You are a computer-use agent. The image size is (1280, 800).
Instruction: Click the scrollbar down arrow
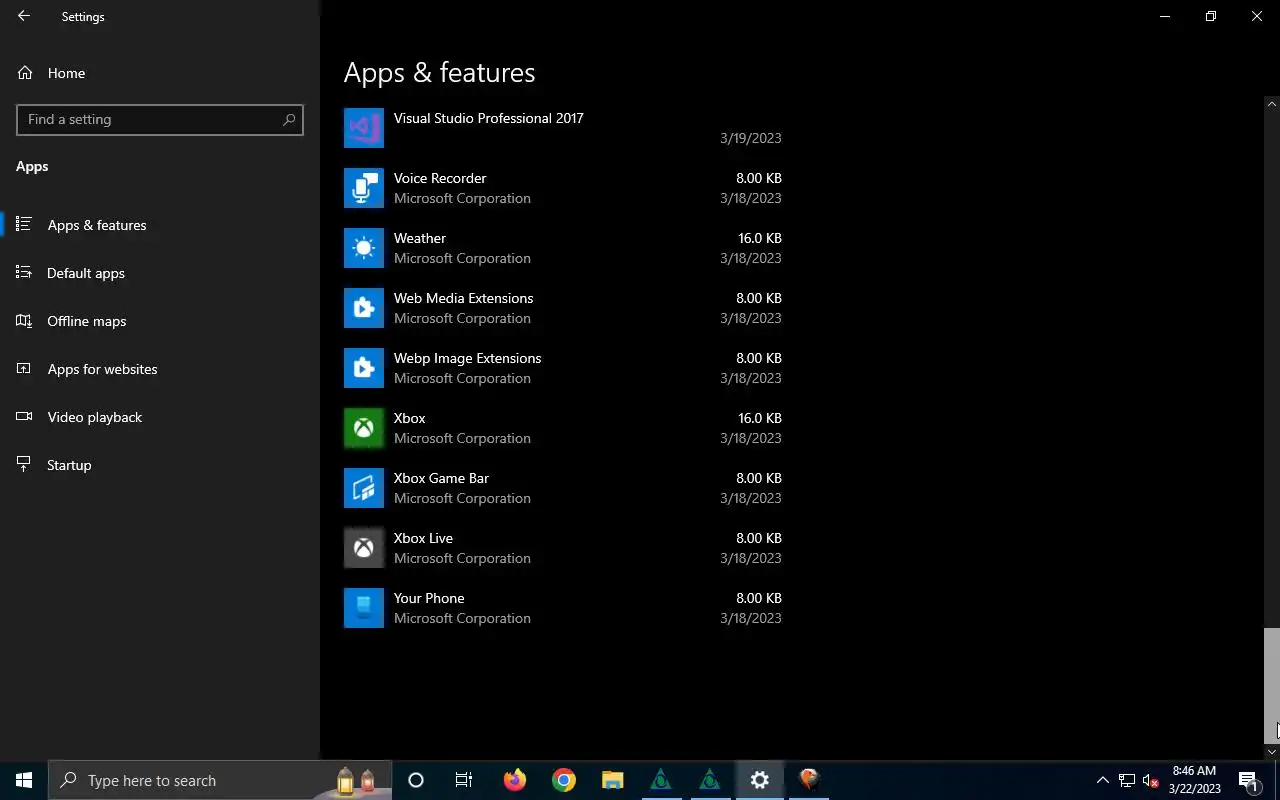(1272, 752)
